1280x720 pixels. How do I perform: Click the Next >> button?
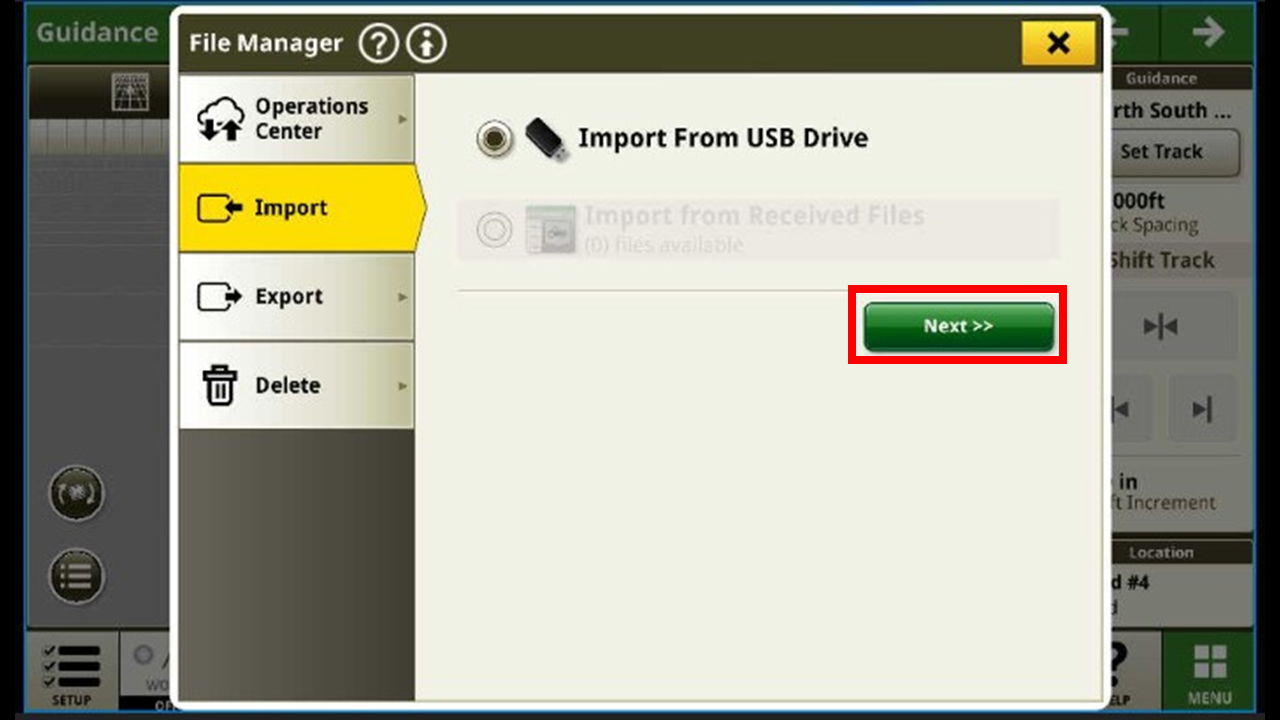[959, 326]
